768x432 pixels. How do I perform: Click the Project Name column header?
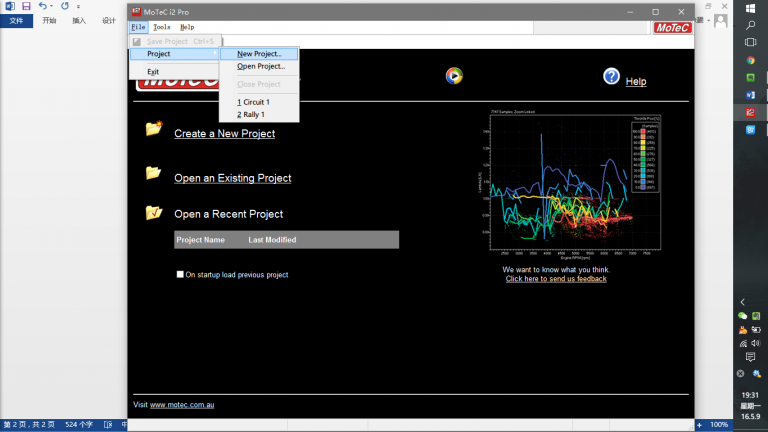[200, 240]
